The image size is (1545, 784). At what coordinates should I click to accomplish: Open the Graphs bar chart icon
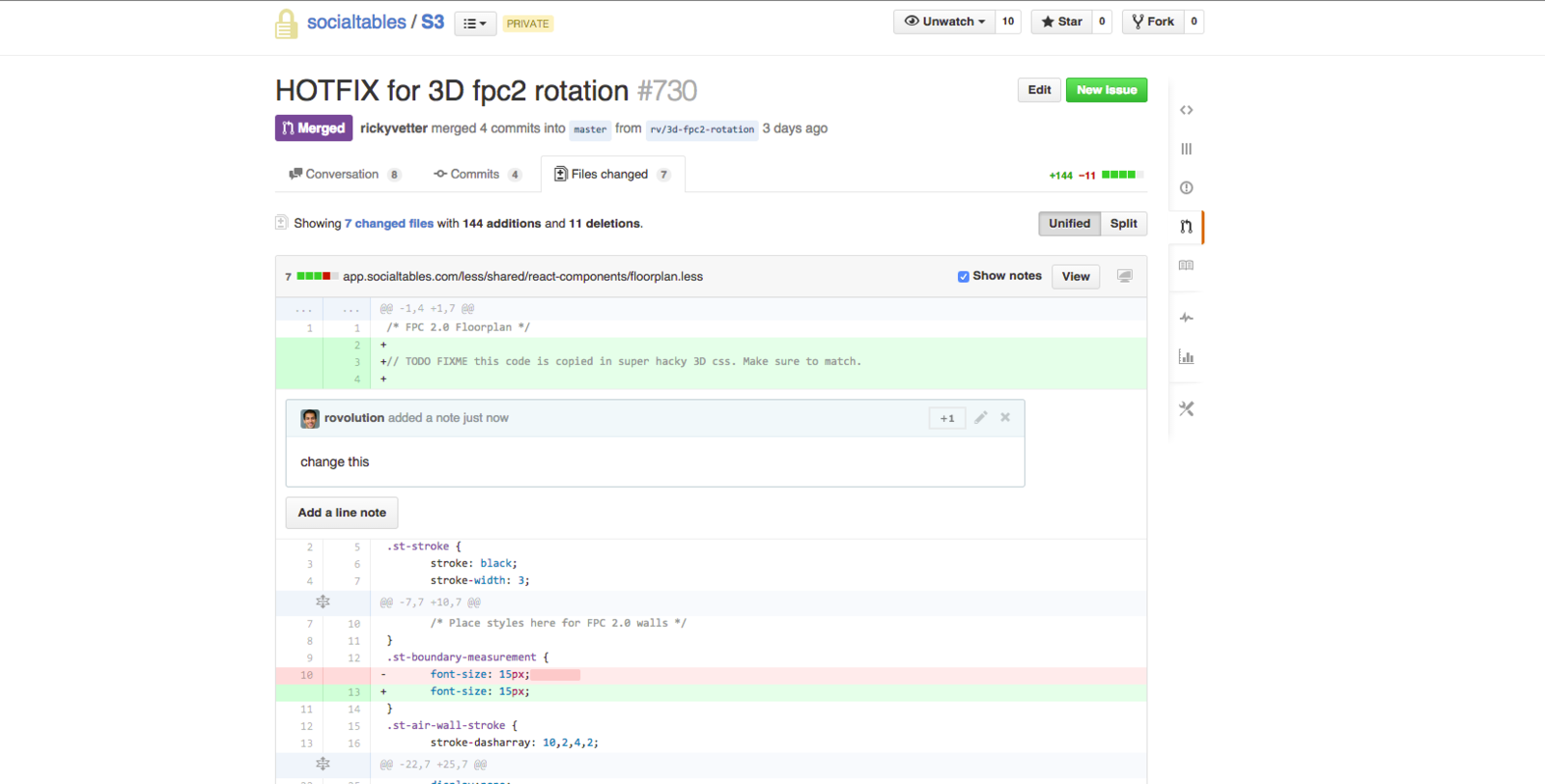point(1186,357)
